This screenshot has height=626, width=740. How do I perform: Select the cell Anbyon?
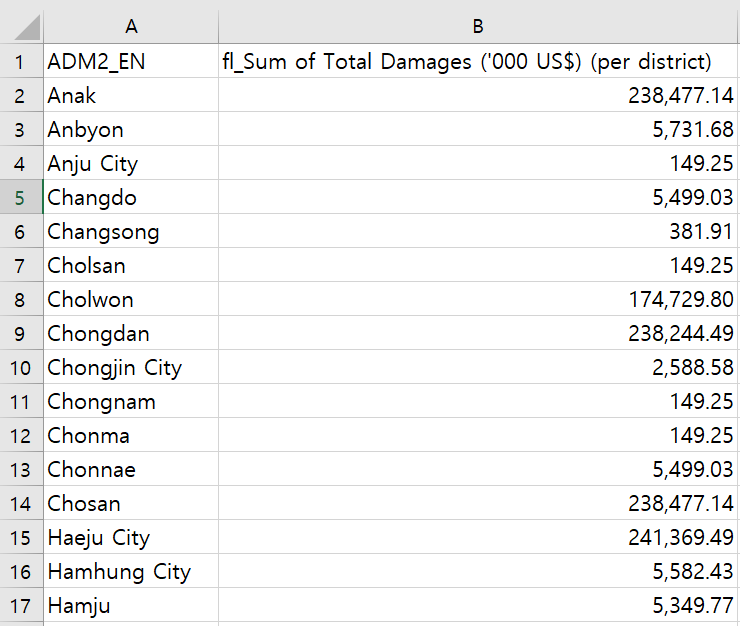(x=131, y=129)
